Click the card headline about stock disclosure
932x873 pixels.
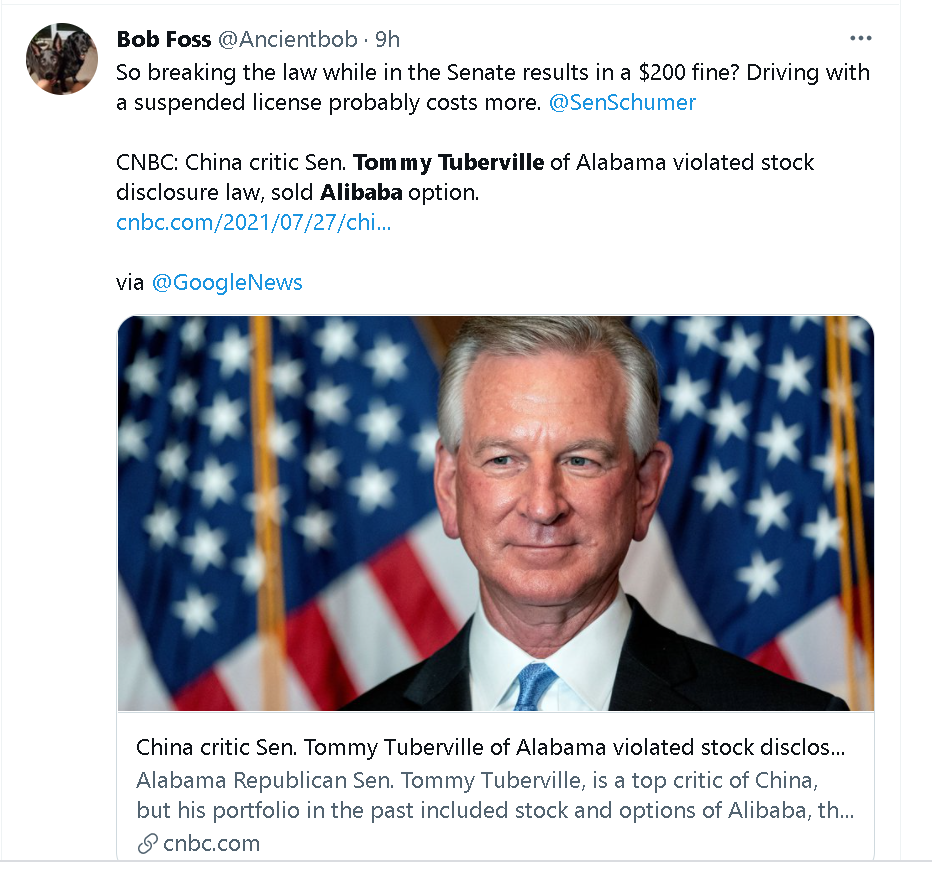pos(490,748)
